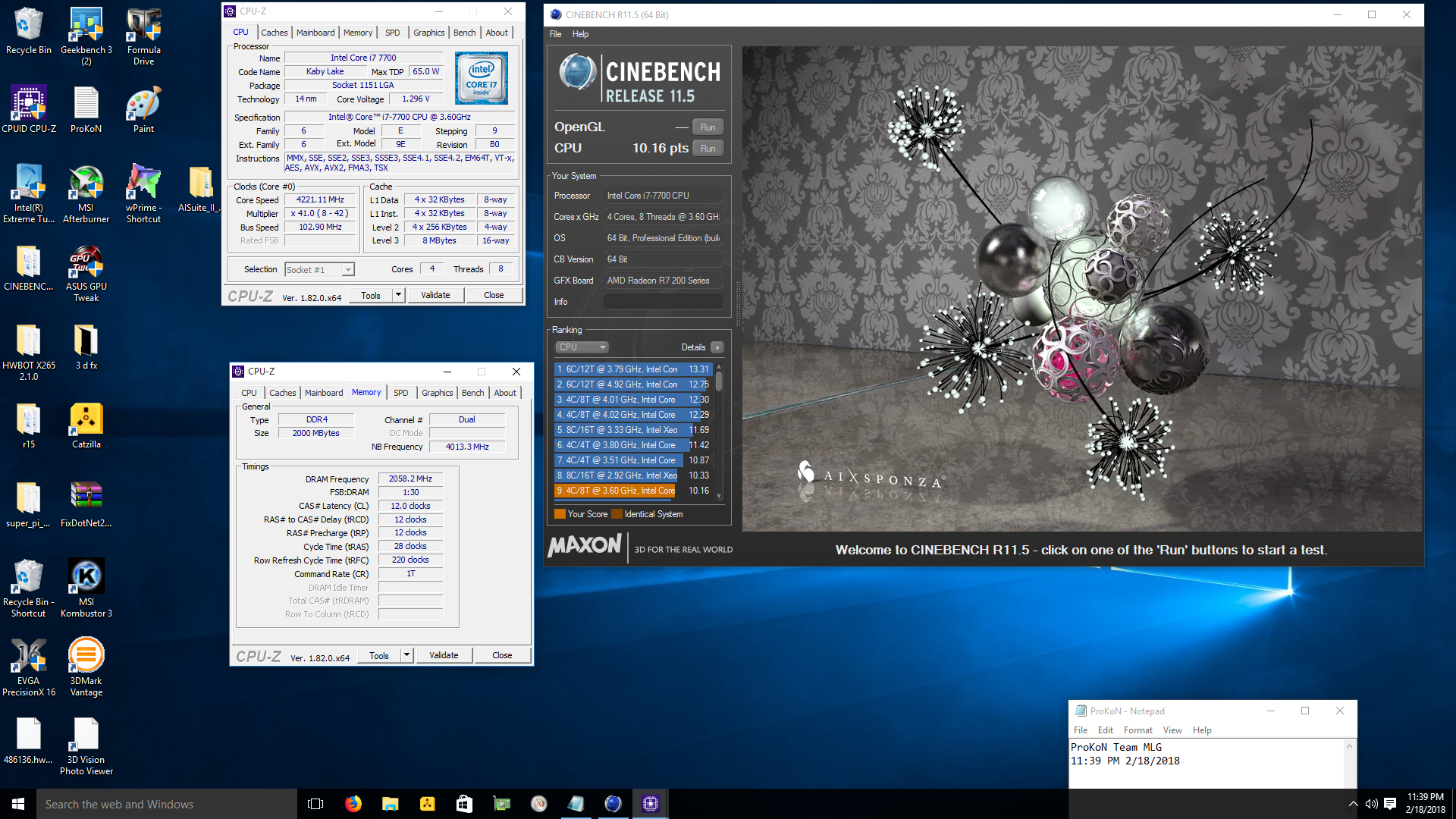The height and width of the screenshot is (819, 1456).
Task: Click the volume icon in system tray
Action: [1371, 804]
